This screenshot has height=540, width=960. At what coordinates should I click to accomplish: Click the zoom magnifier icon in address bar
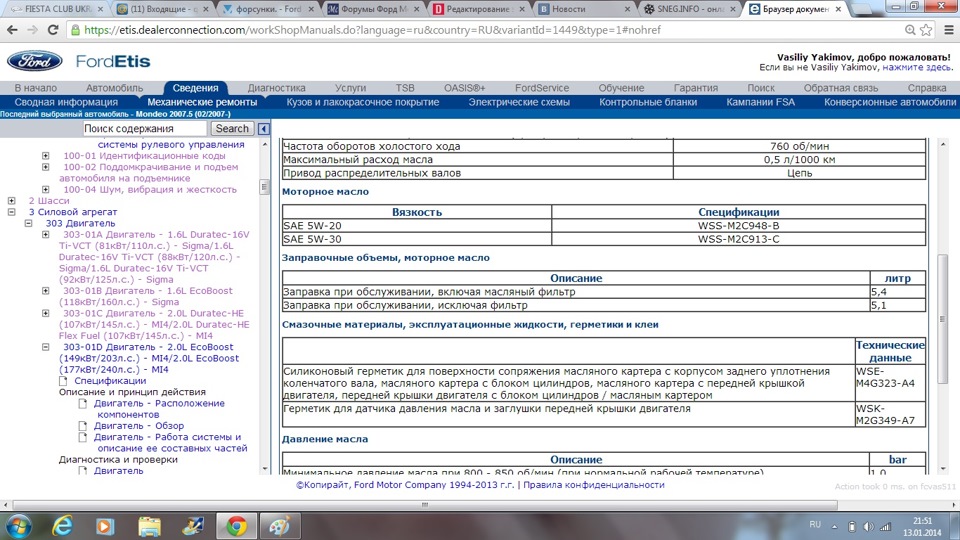(910, 29)
